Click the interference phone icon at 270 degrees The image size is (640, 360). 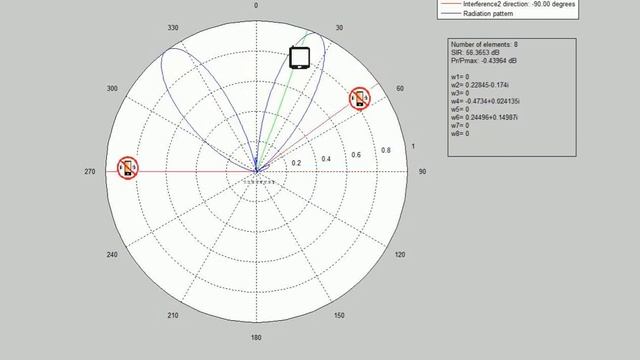[128, 168]
